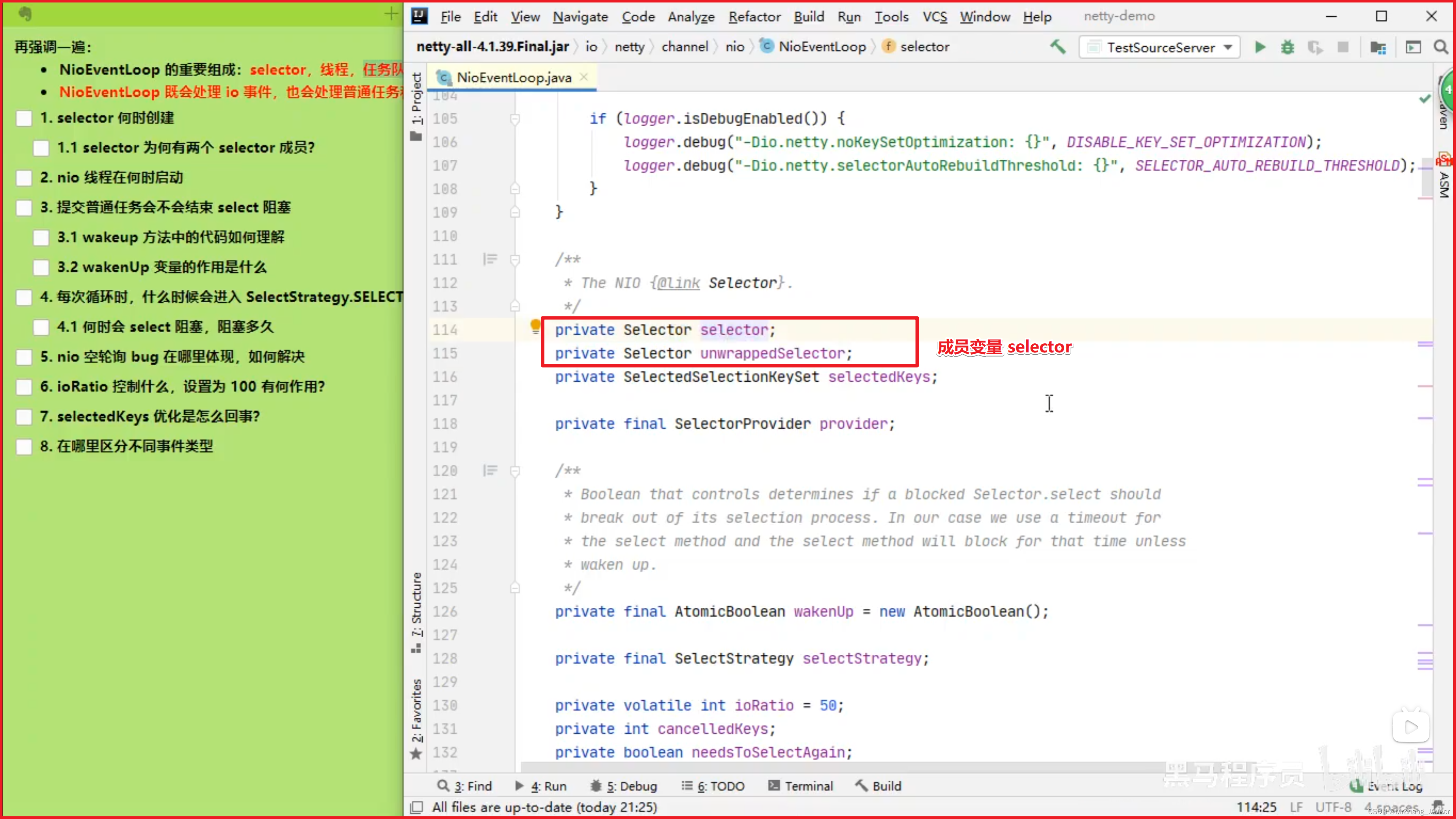The image size is (1456, 819).
Task: Click the Run with Coverage icon
Action: (x=1315, y=47)
